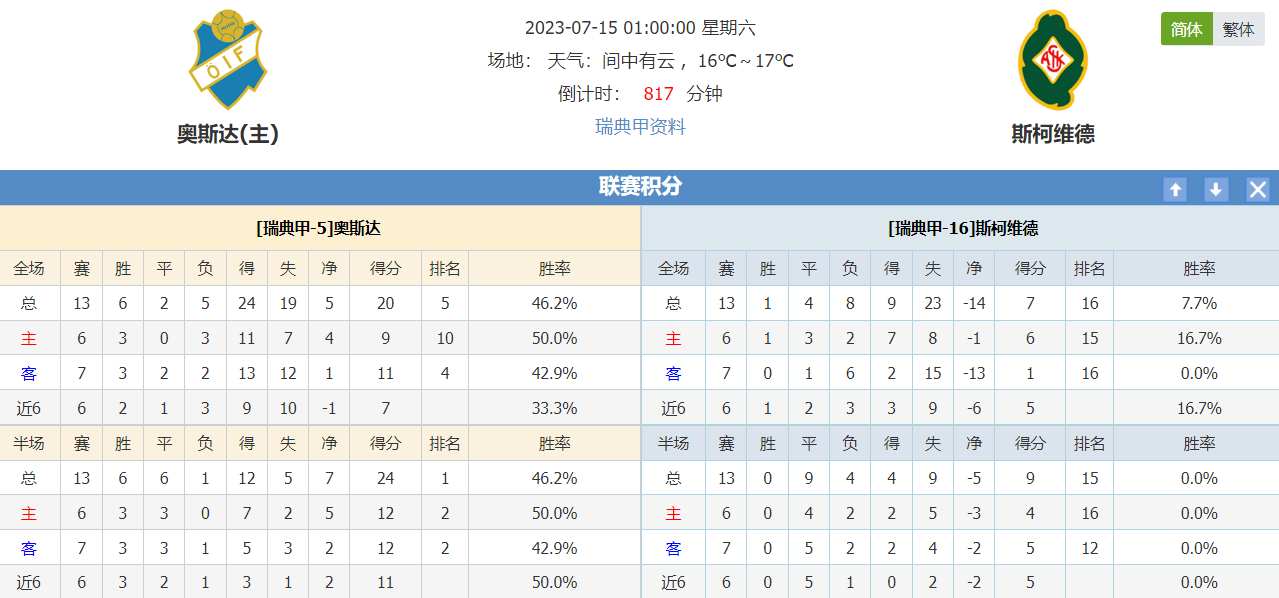This screenshot has height=598, width=1279.
Task: Click the 排名 column header in 斯柯维德 full-time table
Action: click(1090, 268)
